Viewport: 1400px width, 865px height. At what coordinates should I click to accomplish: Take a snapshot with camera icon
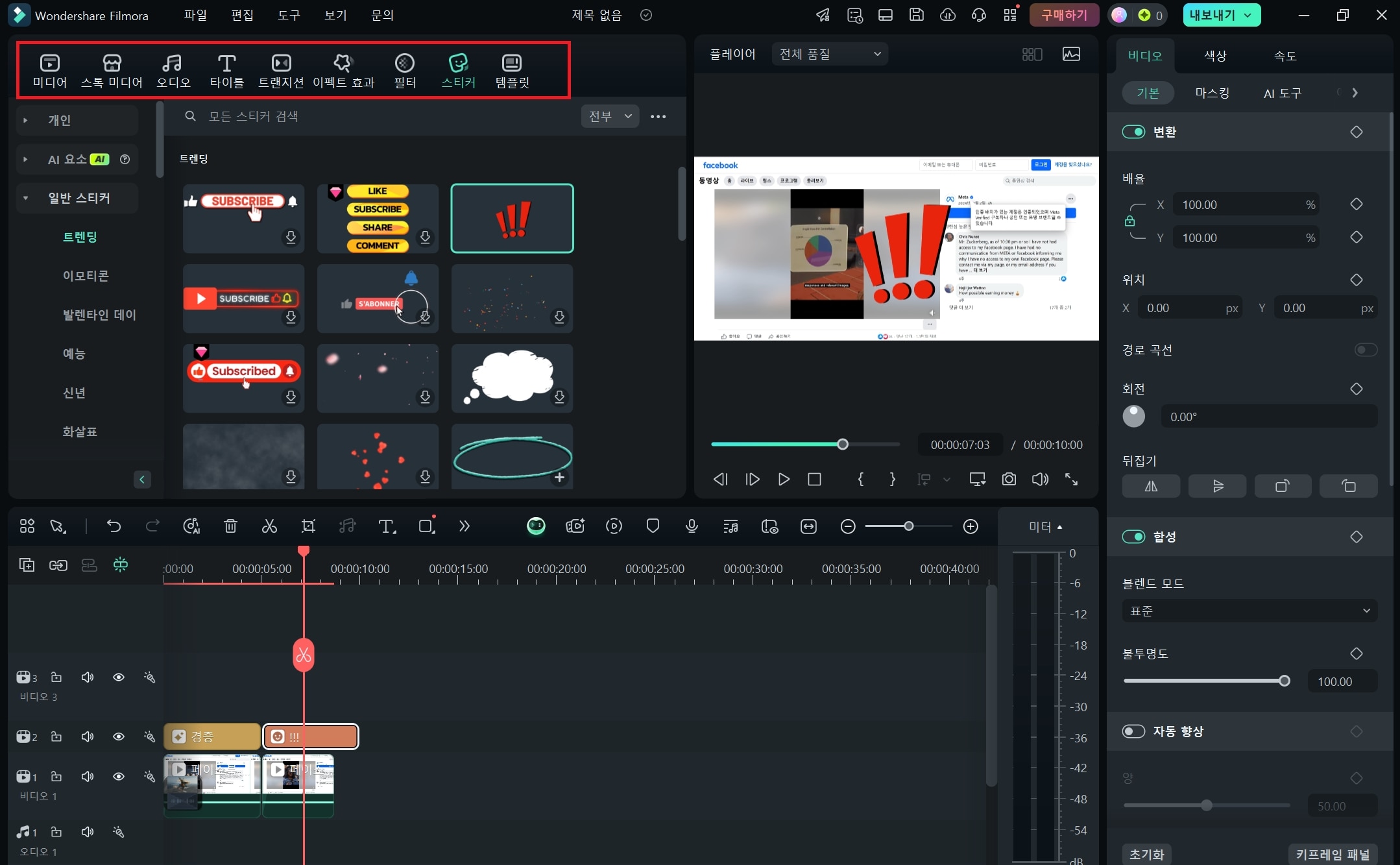pos(1009,479)
